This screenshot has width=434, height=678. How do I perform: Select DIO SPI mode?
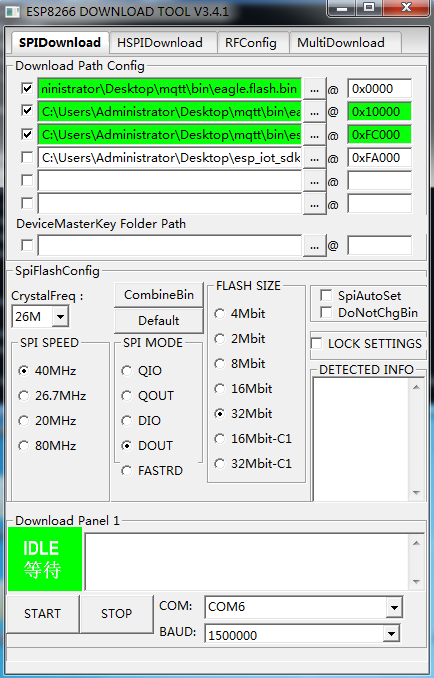141,421
